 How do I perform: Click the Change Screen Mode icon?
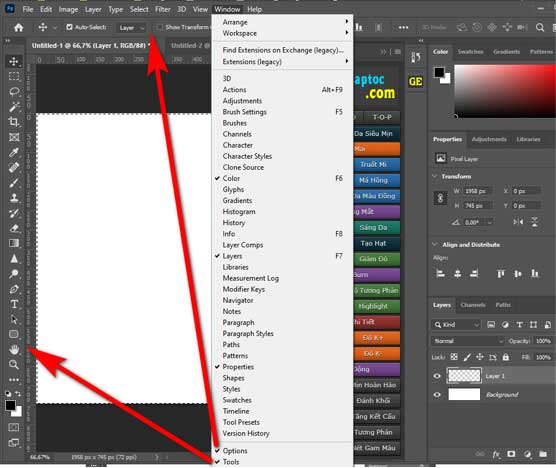pyautogui.click(x=14, y=442)
